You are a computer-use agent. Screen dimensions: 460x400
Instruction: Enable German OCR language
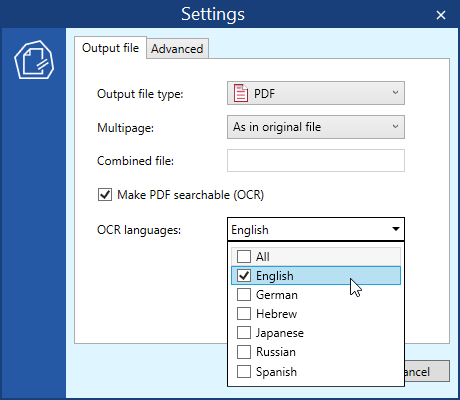(244, 295)
